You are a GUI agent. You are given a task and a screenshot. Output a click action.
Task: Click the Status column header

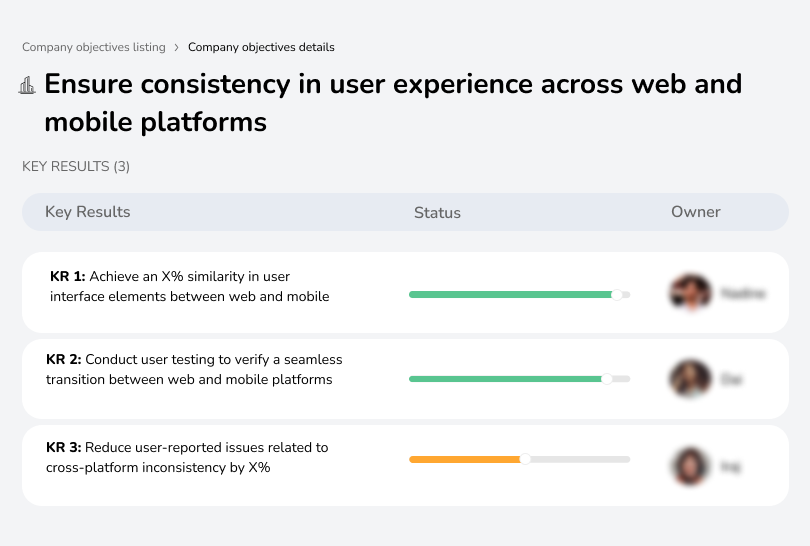tap(437, 212)
